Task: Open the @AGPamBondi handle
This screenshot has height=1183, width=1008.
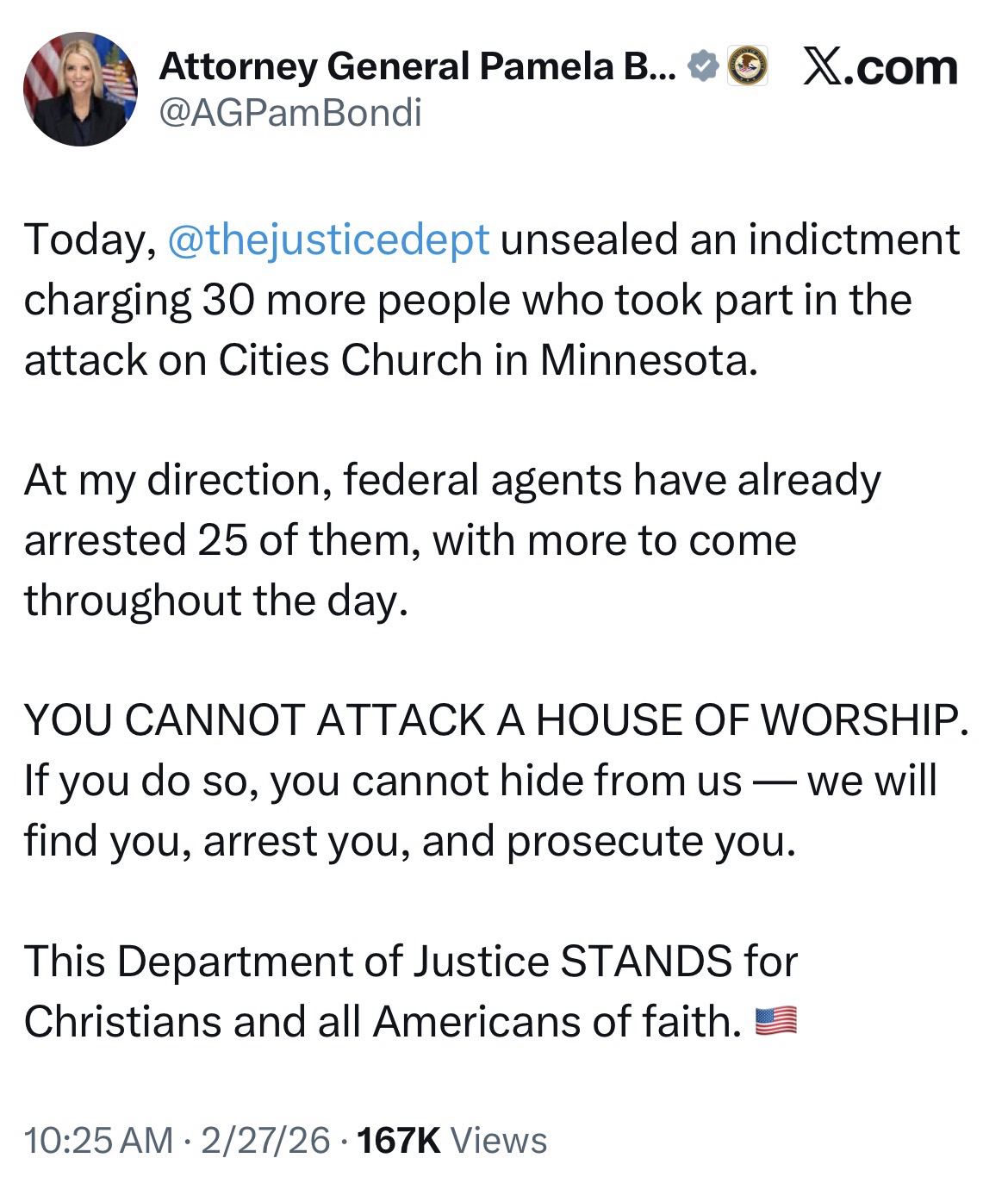Action: tap(290, 114)
